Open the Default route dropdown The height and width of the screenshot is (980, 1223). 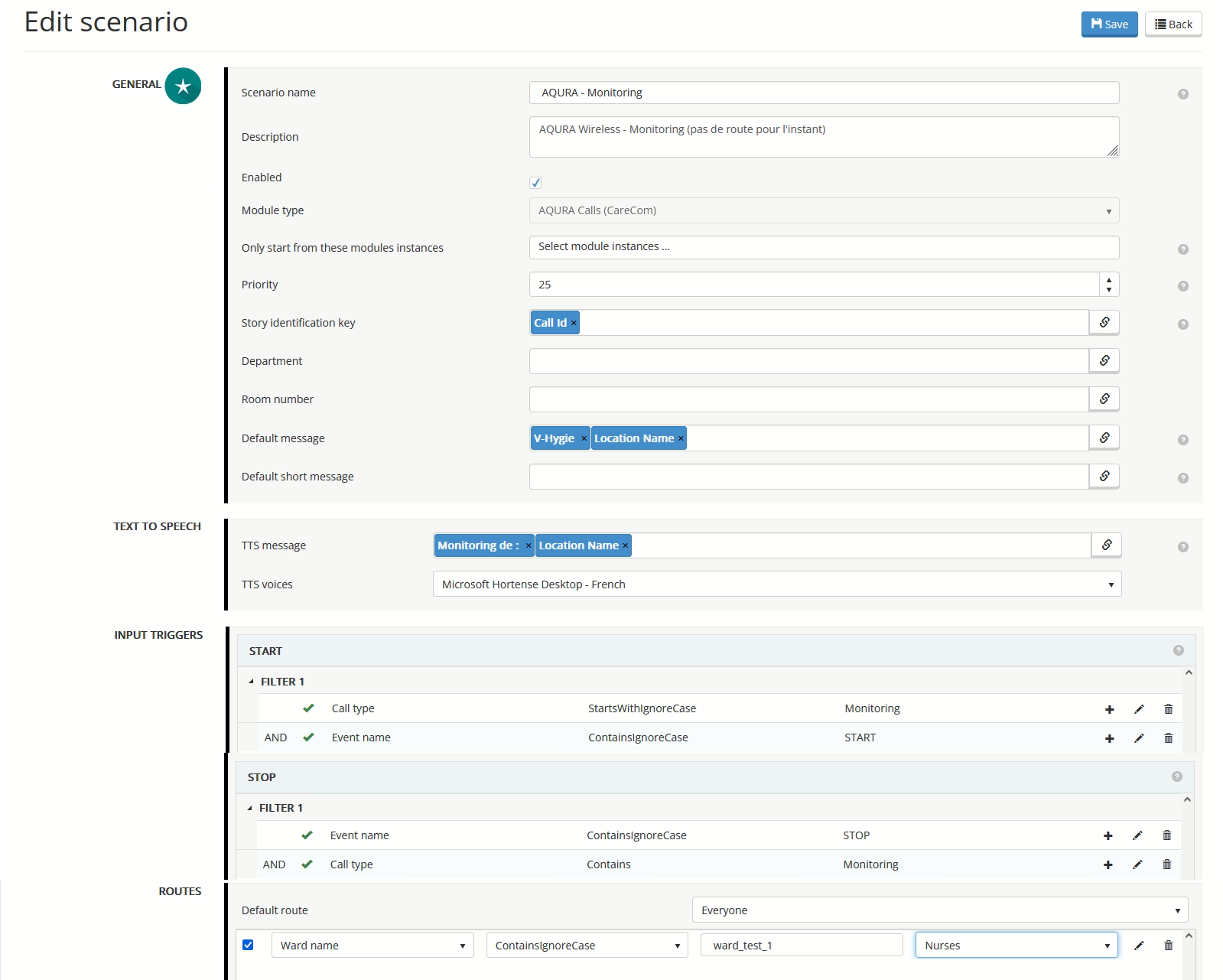940,910
